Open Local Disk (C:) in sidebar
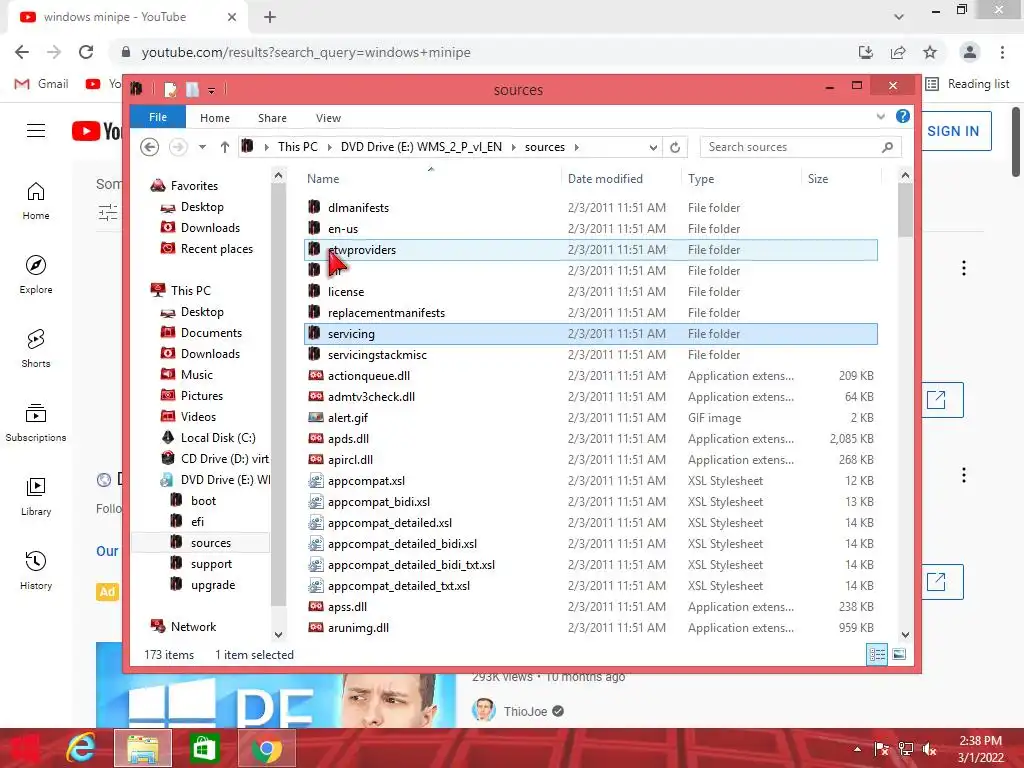This screenshot has height=768, width=1024. click(x=217, y=438)
